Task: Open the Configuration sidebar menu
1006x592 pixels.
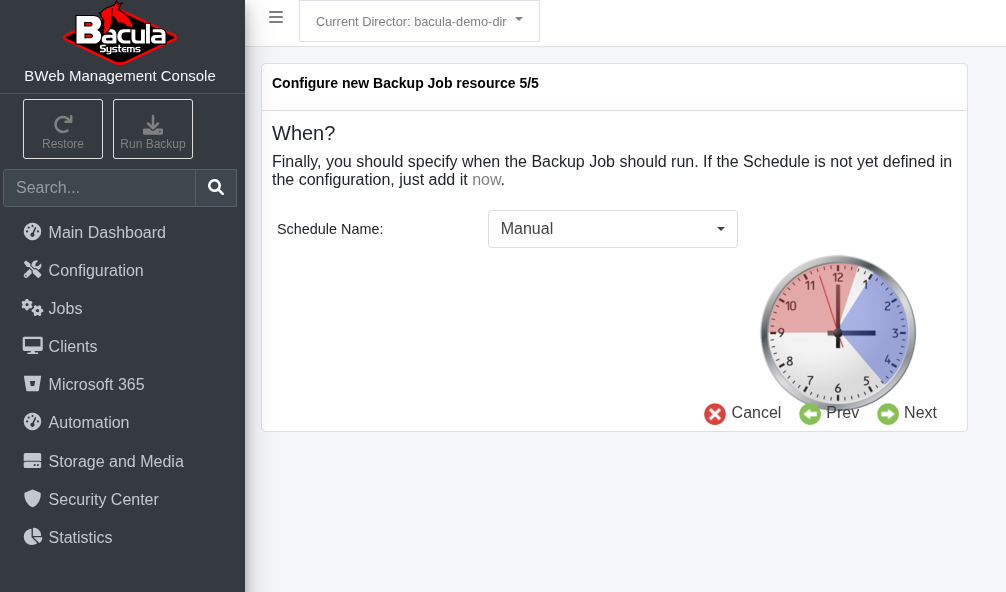Action: (x=96, y=270)
